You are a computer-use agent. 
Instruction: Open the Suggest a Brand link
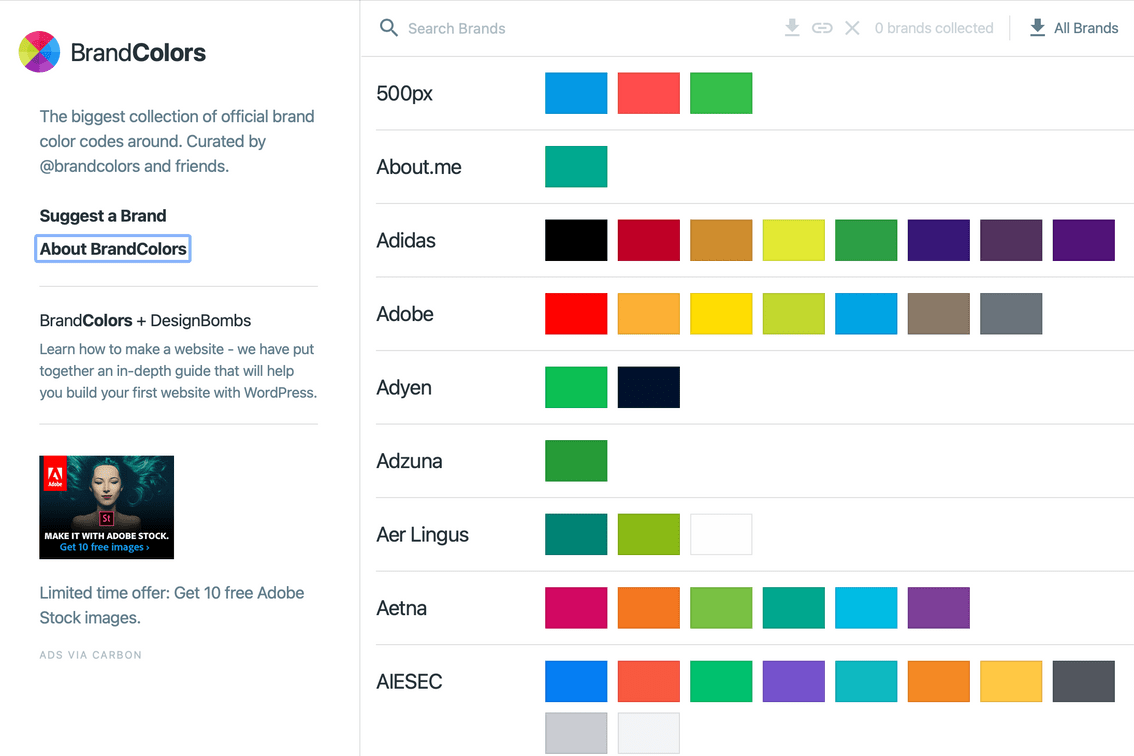103,216
